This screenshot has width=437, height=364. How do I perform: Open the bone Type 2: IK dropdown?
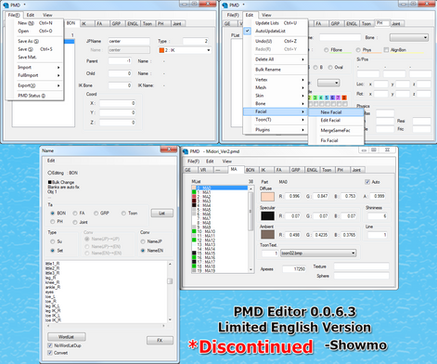(x=185, y=50)
